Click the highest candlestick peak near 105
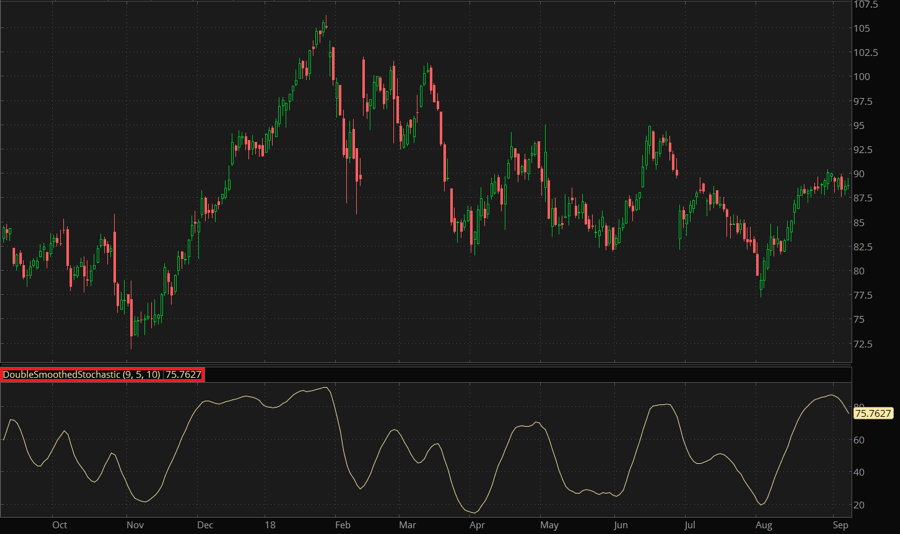The height and width of the screenshot is (534, 900). point(325,18)
